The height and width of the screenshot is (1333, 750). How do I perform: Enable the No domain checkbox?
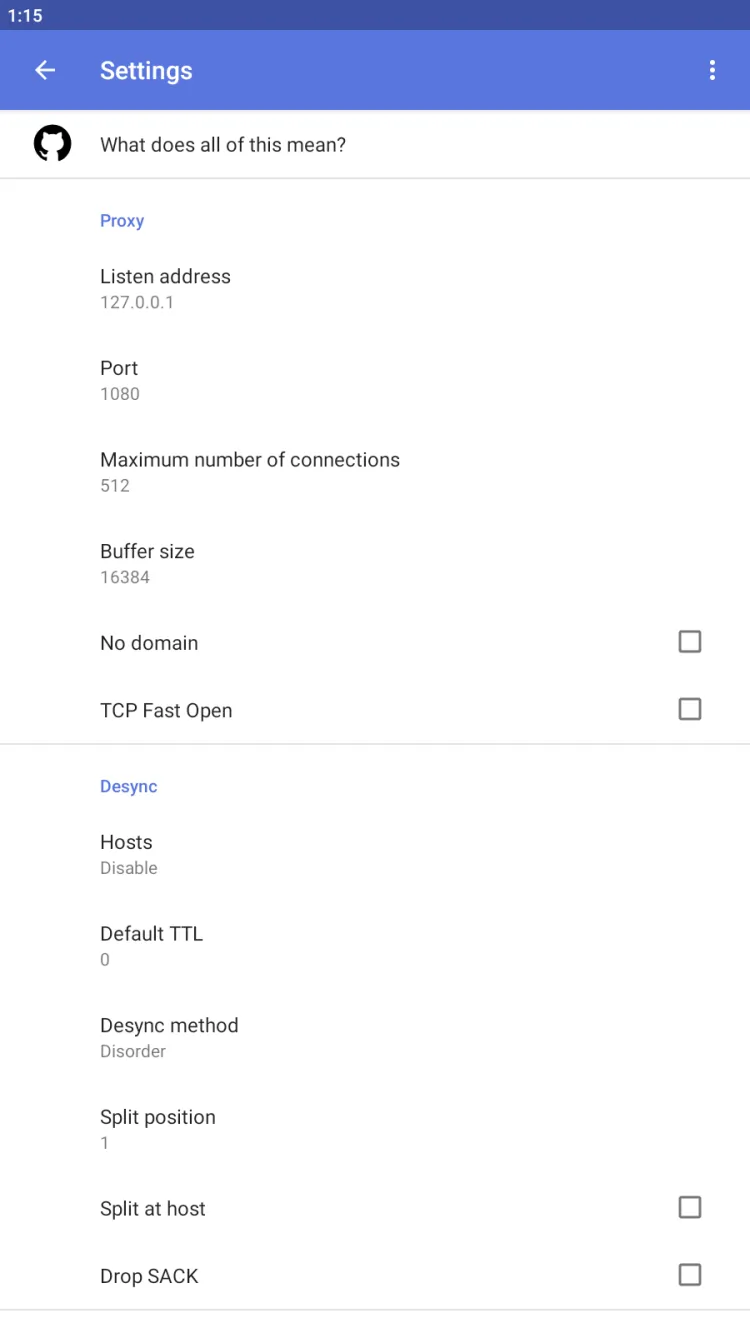[689, 642]
